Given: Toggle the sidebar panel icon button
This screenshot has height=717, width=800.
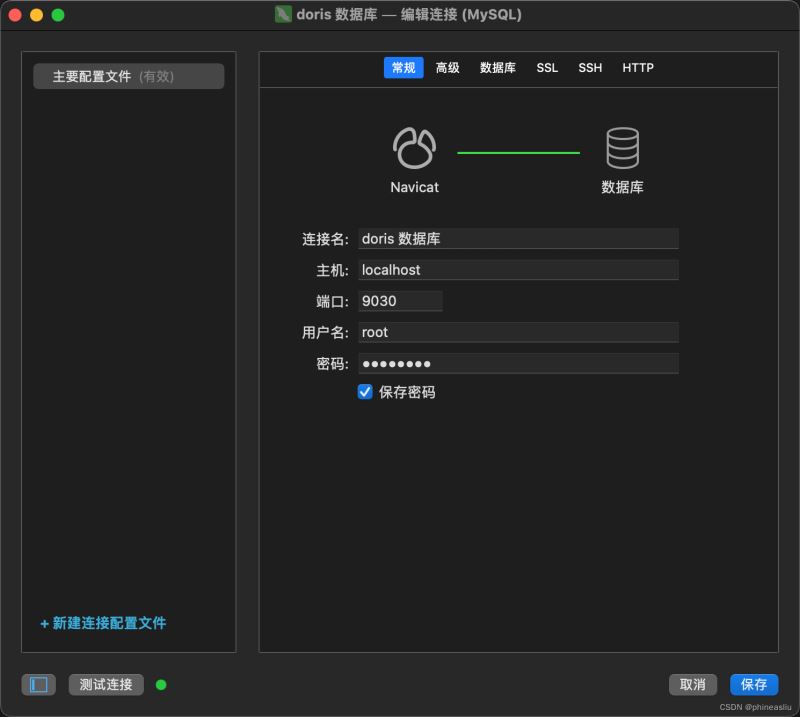Looking at the screenshot, I should [39, 684].
